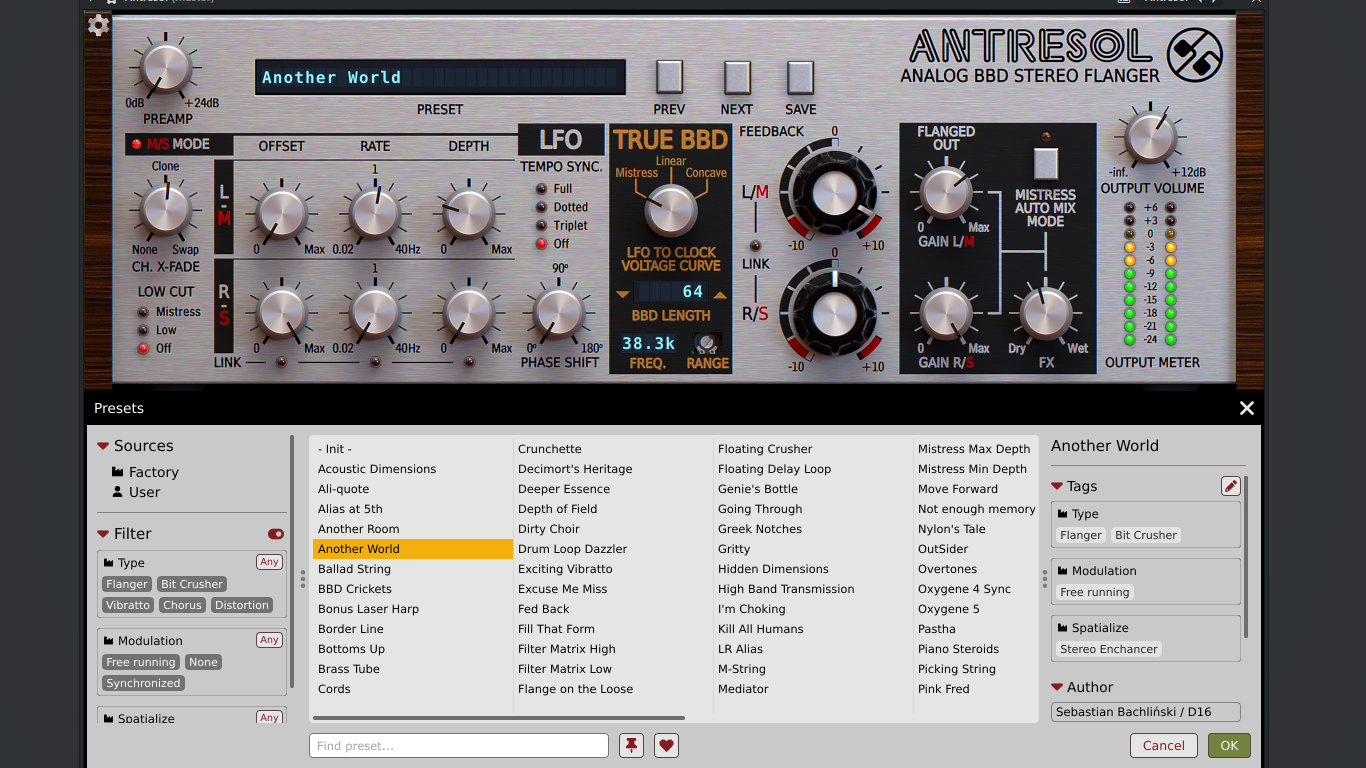Click the Cancel button
The width and height of the screenshot is (1366, 768).
(x=1164, y=745)
